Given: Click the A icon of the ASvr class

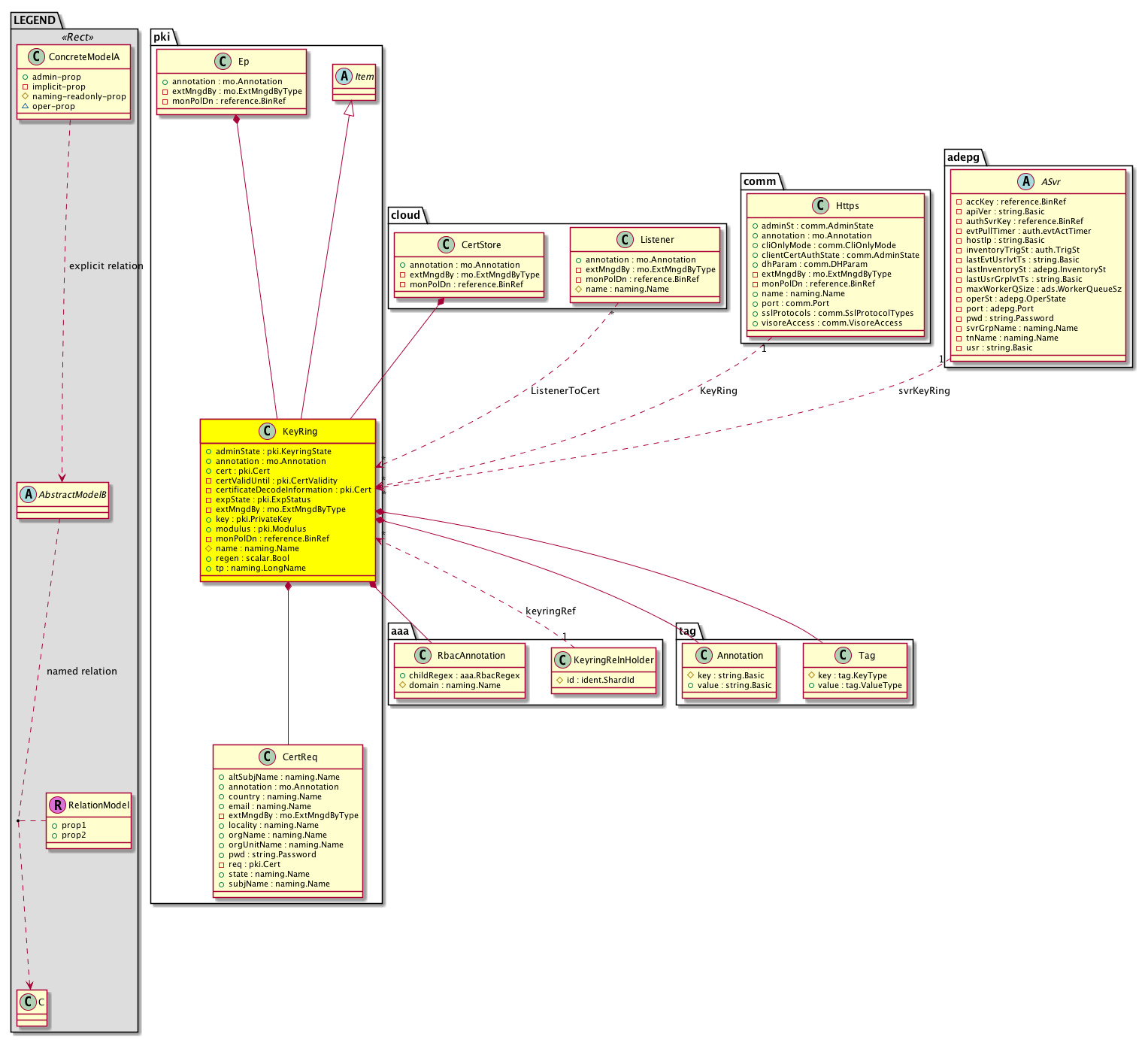Looking at the screenshot, I should coord(1025,181).
